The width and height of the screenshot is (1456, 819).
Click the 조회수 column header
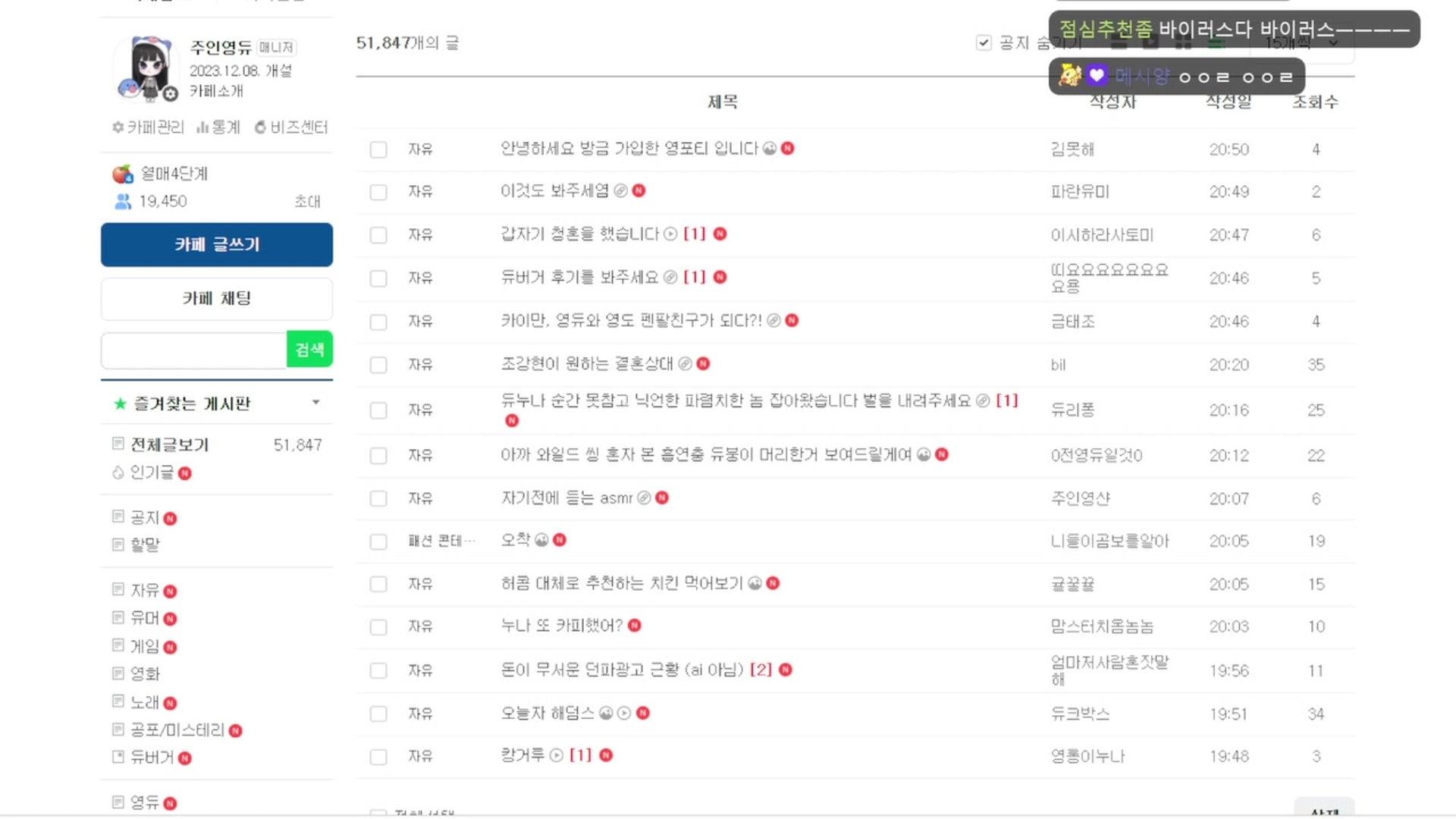(1316, 102)
